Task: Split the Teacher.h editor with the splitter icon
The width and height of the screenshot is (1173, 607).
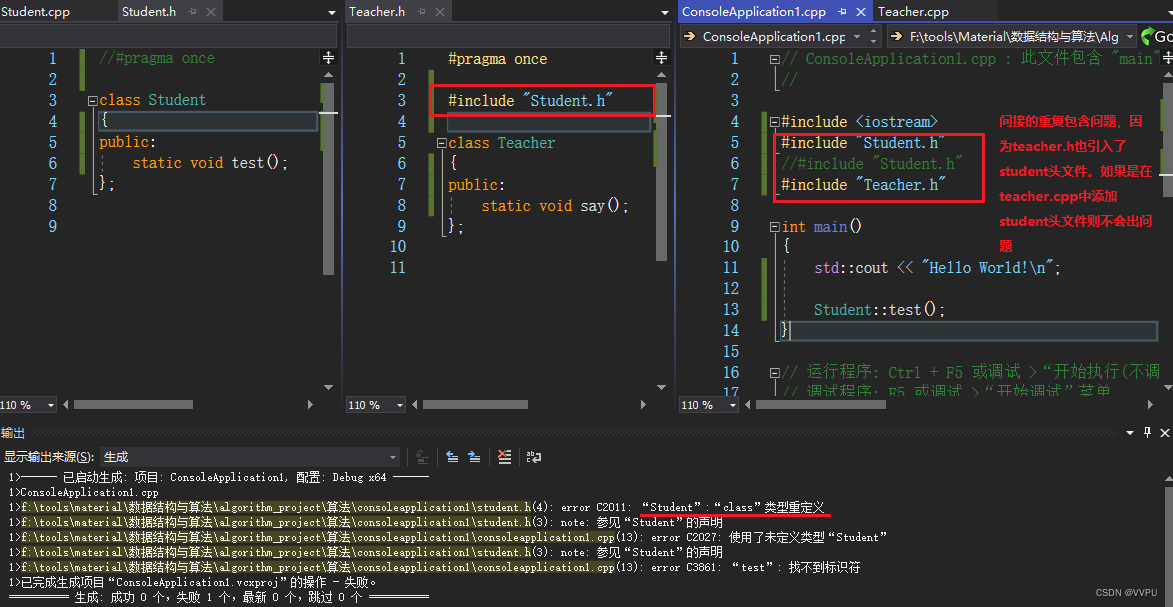Action: coord(661,58)
